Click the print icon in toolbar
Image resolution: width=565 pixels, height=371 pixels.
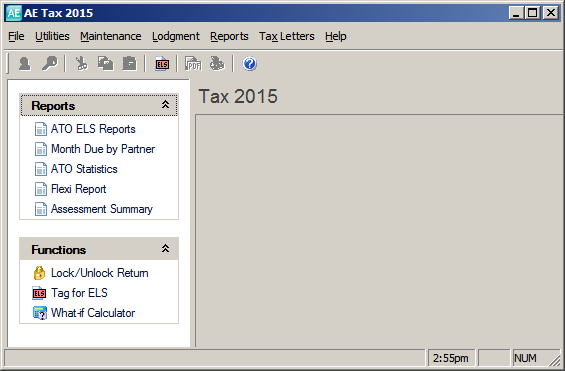(x=217, y=64)
